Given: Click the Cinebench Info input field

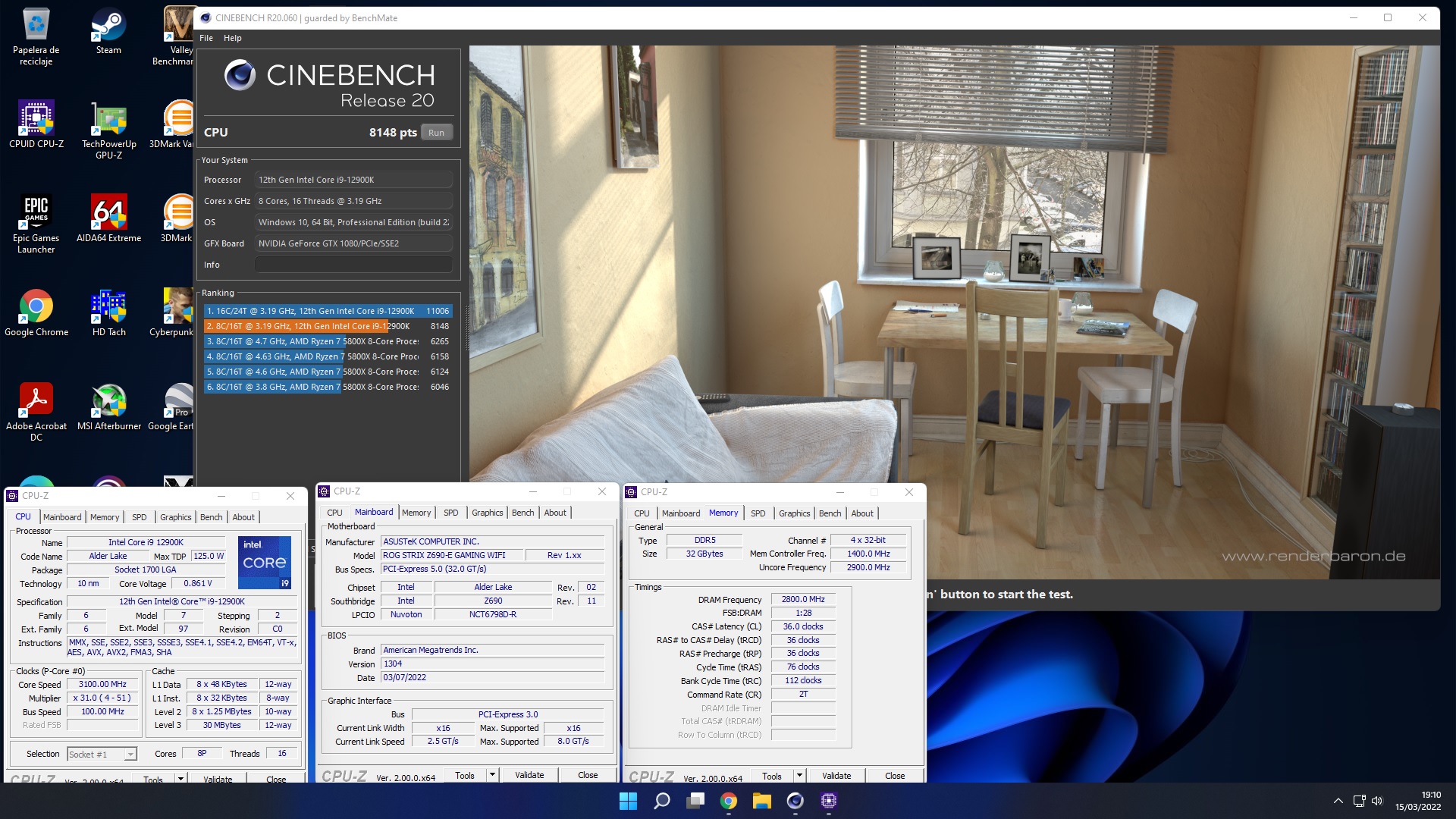Looking at the screenshot, I should click(353, 265).
